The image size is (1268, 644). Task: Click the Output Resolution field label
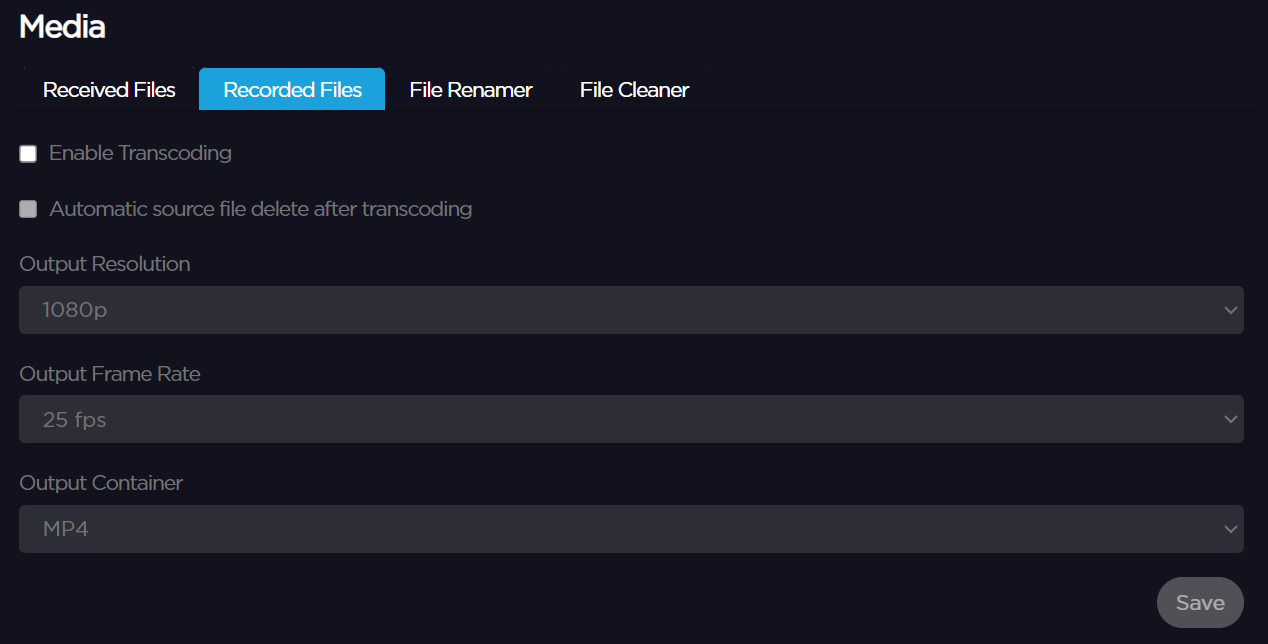[105, 264]
